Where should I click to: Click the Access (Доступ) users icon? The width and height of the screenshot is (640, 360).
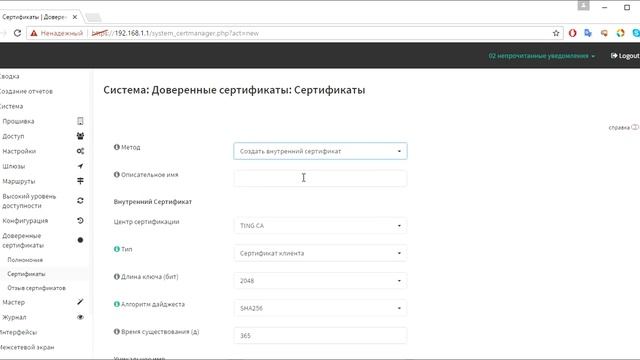click(80, 136)
